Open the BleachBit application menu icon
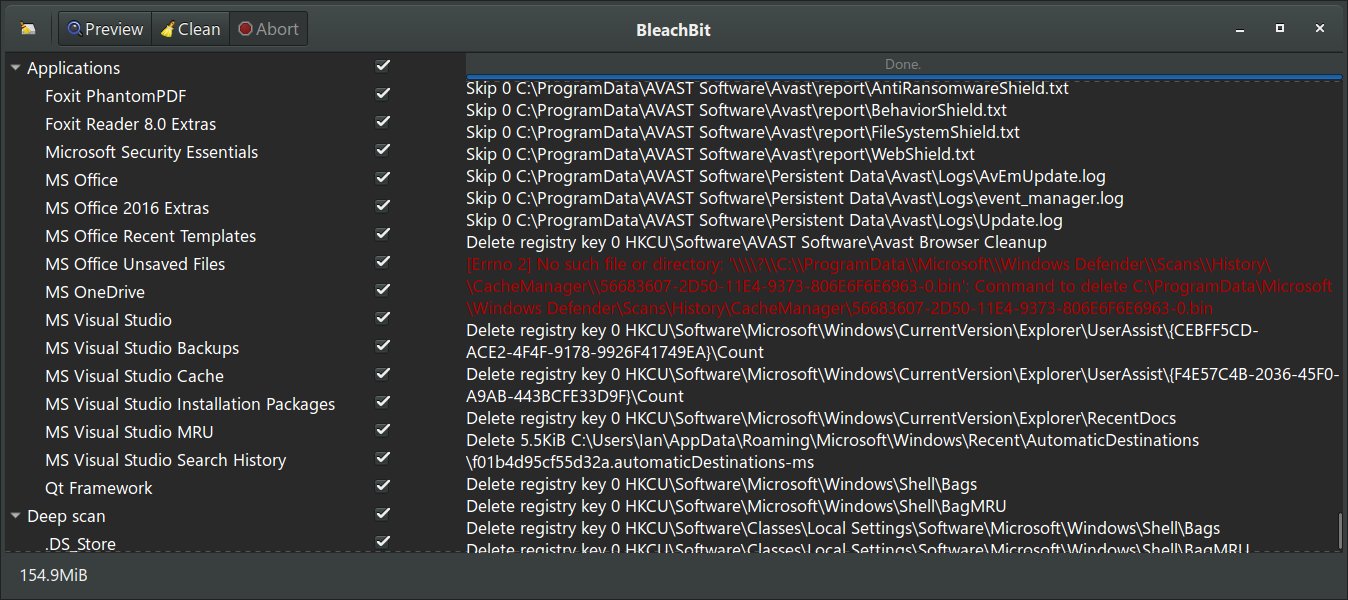Screen dimensions: 1348x600 [28, 29]
